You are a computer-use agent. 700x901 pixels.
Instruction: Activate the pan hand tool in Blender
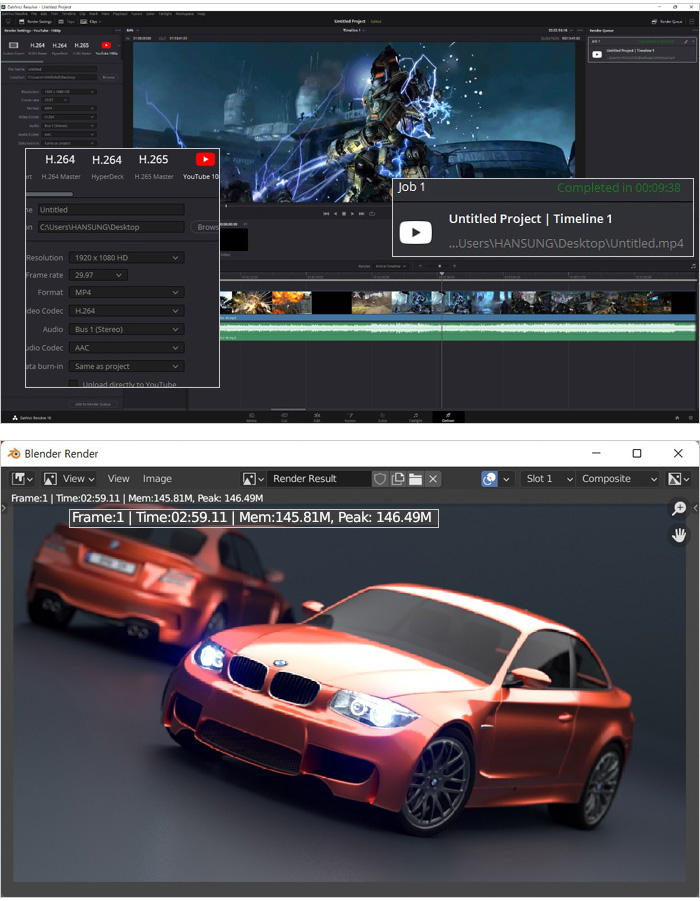point(679,535)
